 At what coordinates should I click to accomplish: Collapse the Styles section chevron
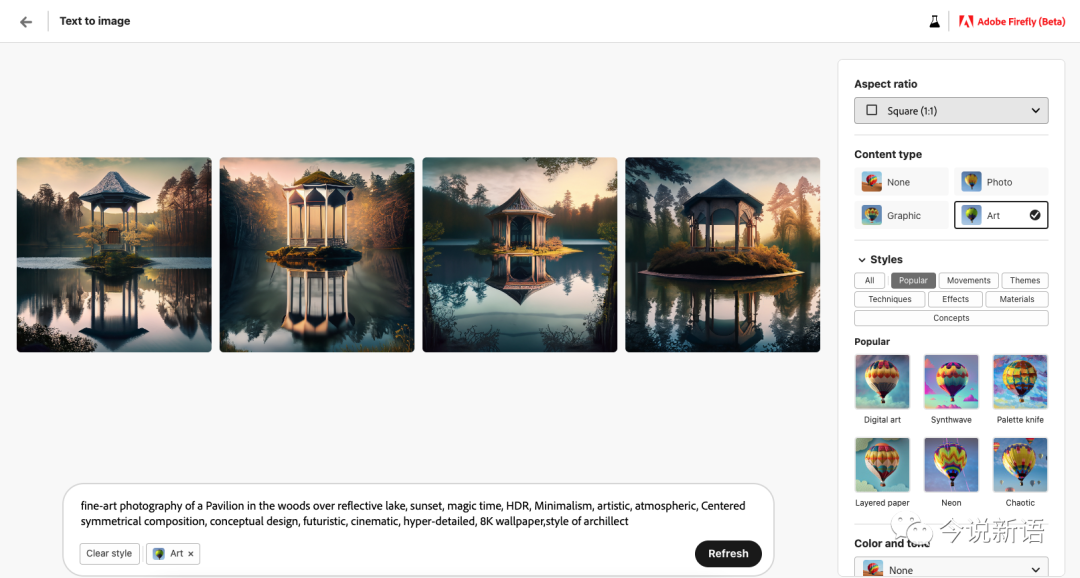tap(862, 260)
